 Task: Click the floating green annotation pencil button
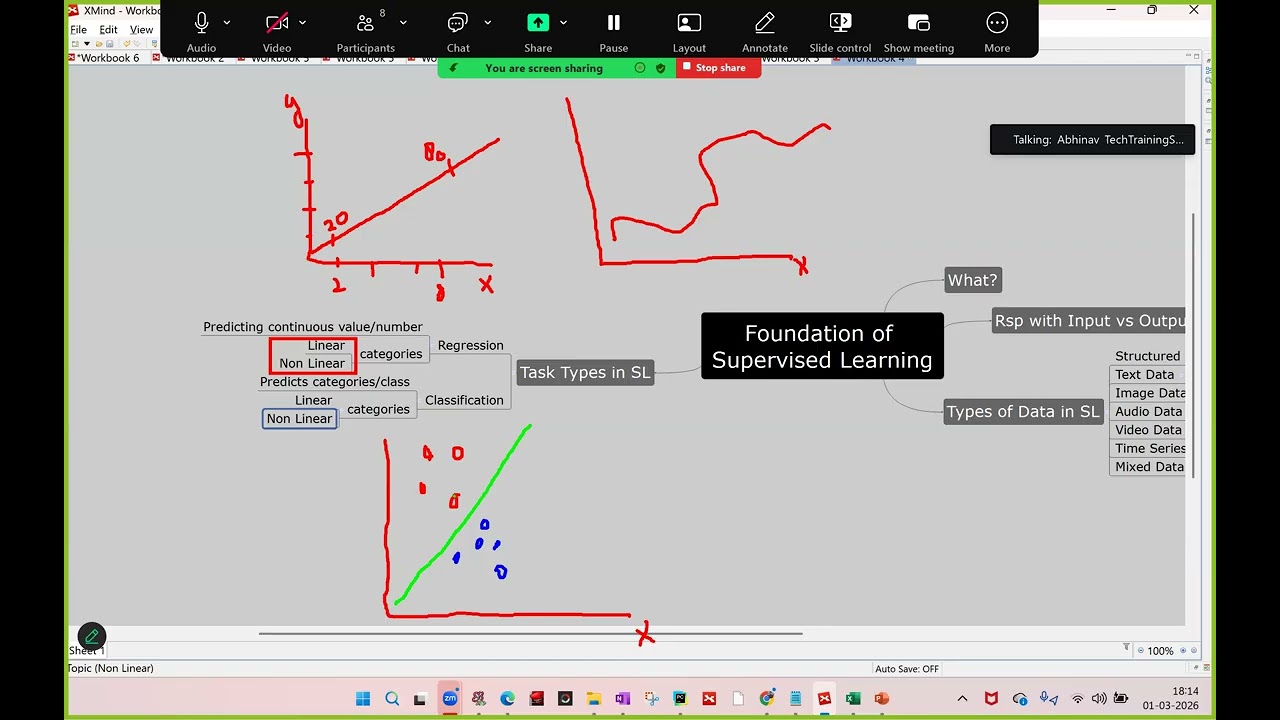pos(91,636)
